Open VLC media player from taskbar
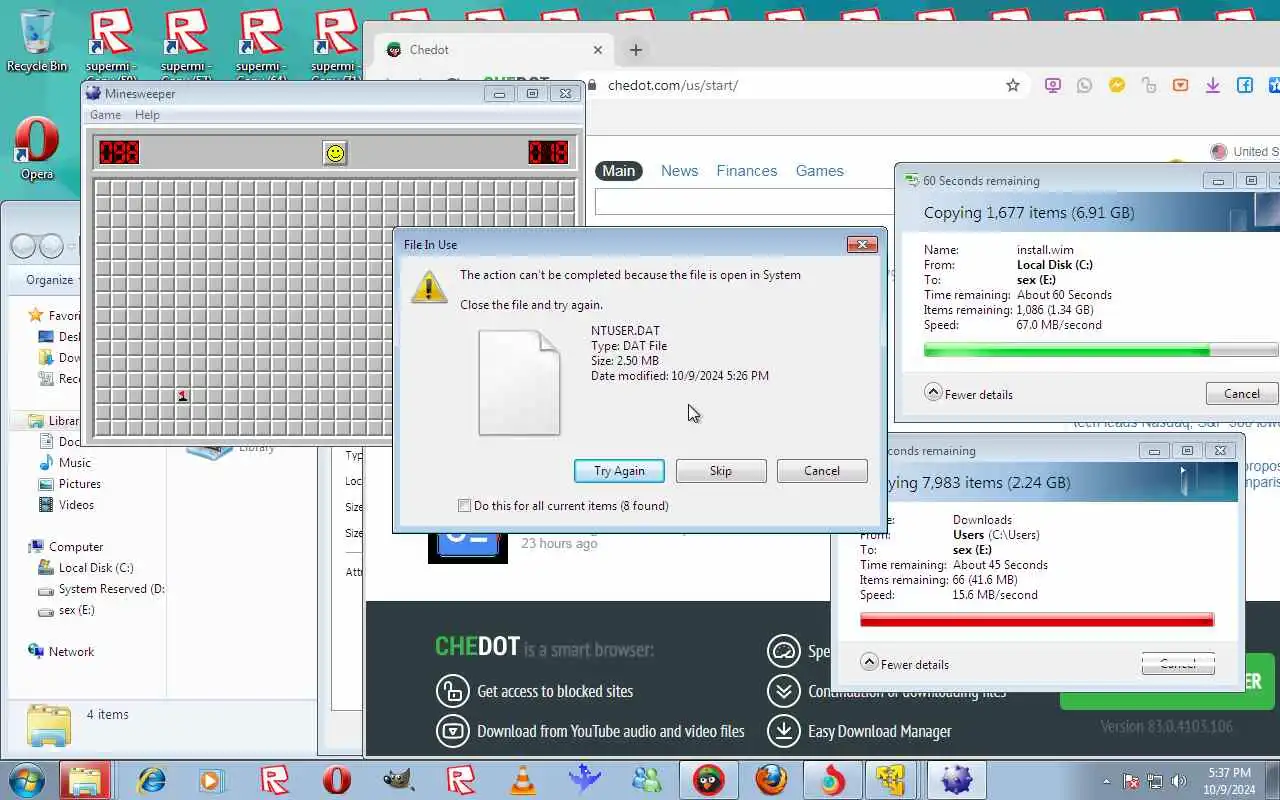Image resolution: width=1280 pixels, height=800 pixels. click(x=523, y=780)
